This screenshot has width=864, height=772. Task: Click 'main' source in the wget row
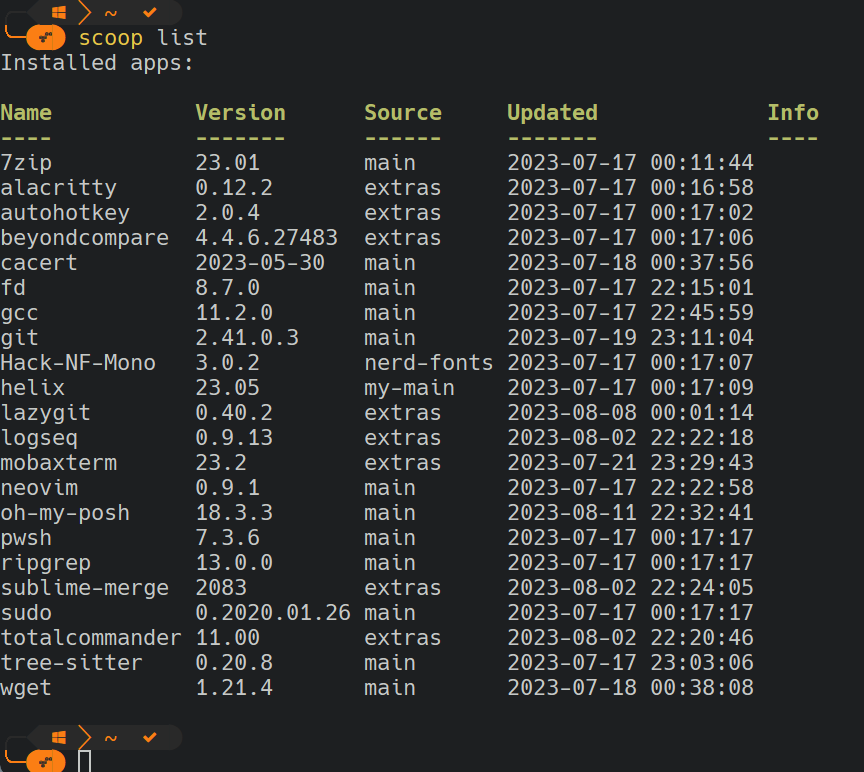tap(390, 688)
